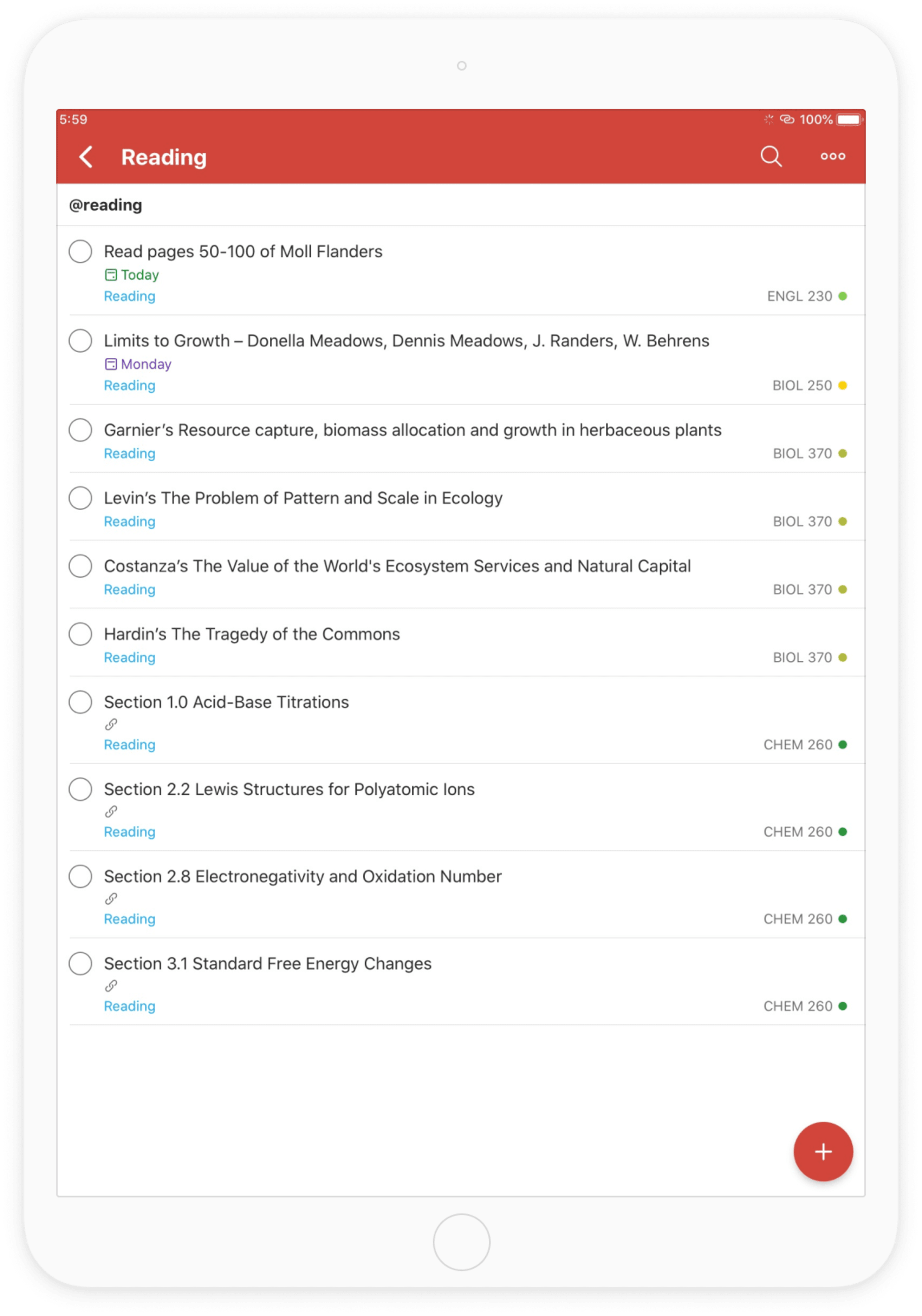Viewport: 922px width, 1316px height.
Task: Tap the link icon under Section 2.8 Electronegativity
Action: click(x=111, y=898)
